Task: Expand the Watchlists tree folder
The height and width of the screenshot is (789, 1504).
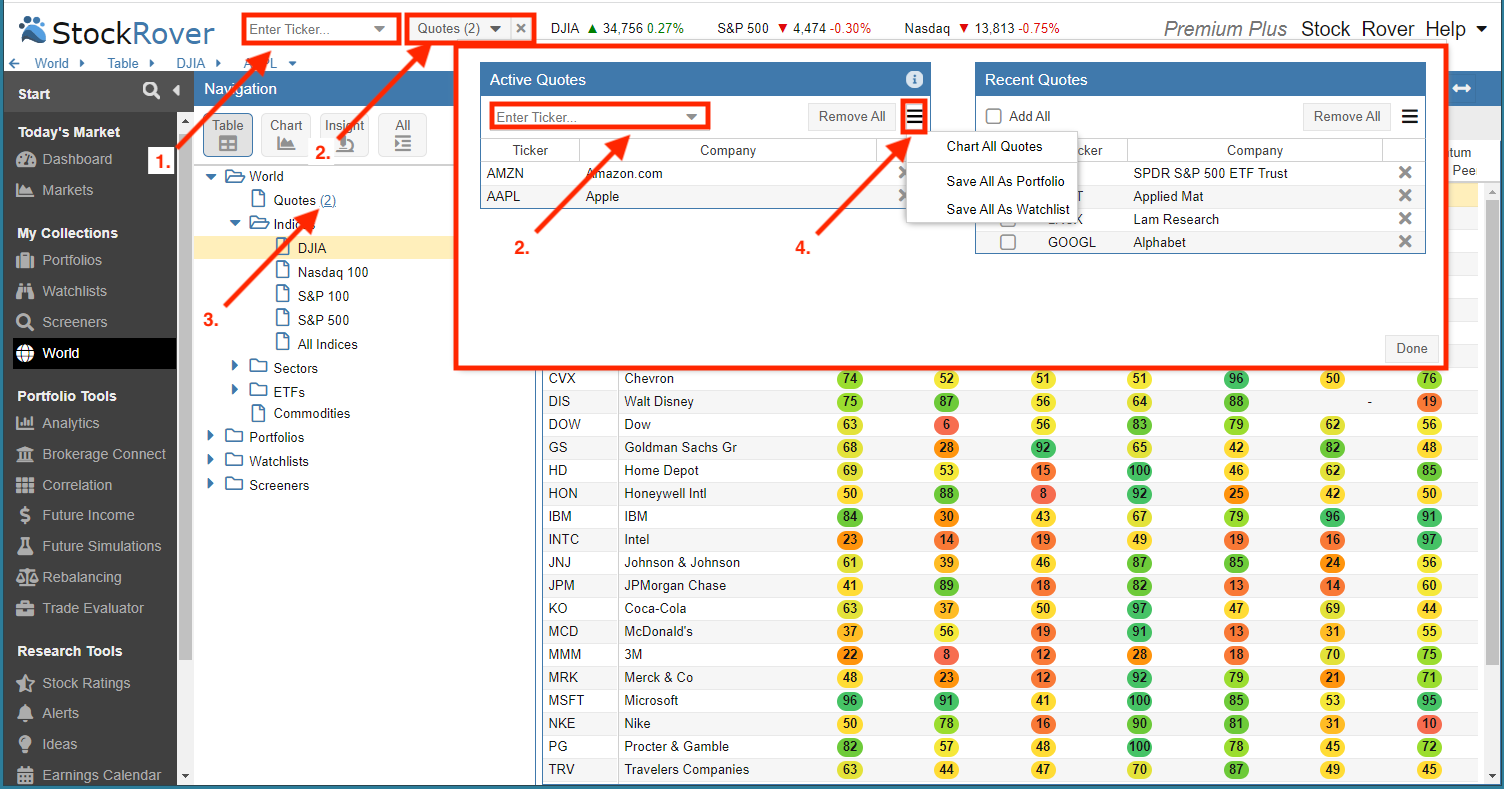Action: pyautogui.click(x=211, y=460)
